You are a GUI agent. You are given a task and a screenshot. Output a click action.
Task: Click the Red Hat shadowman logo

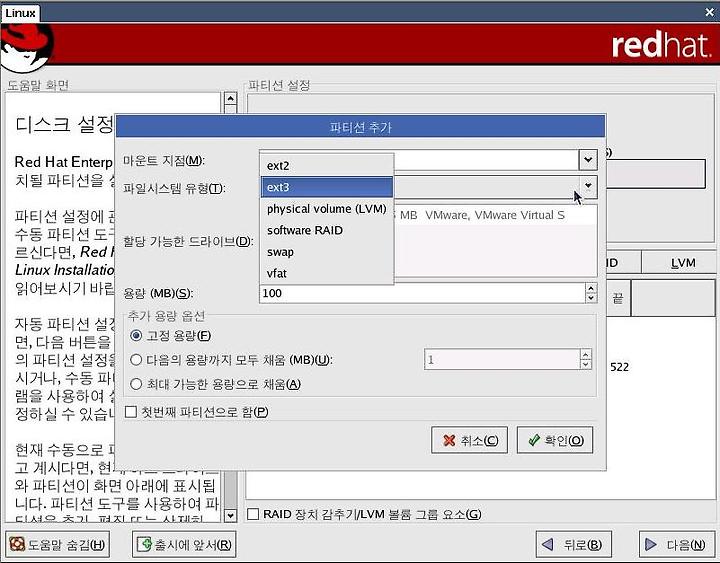(x=27, y=48)
